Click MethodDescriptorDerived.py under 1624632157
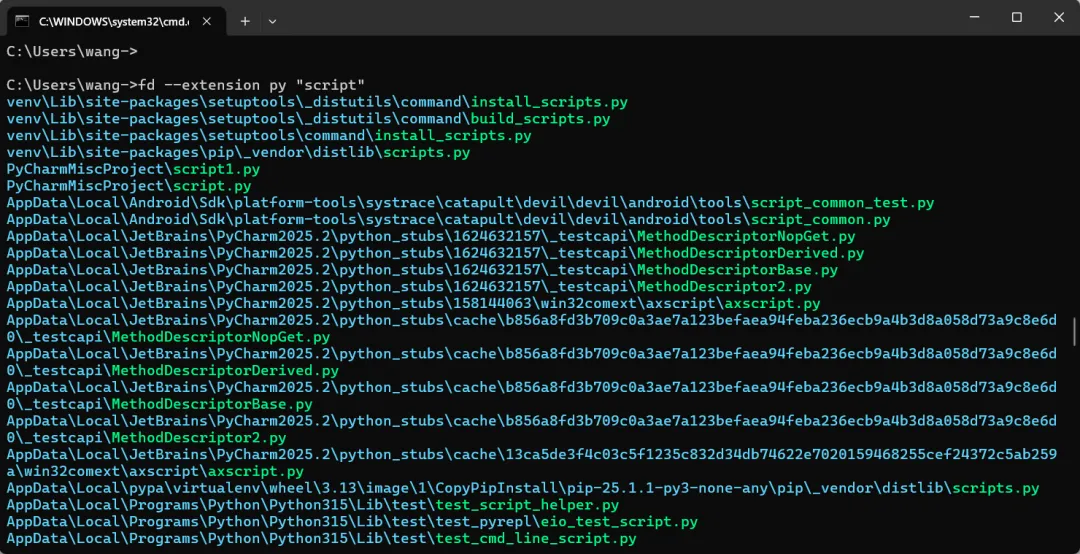This screenshot has width=1080, height=554. click(750, 253)
